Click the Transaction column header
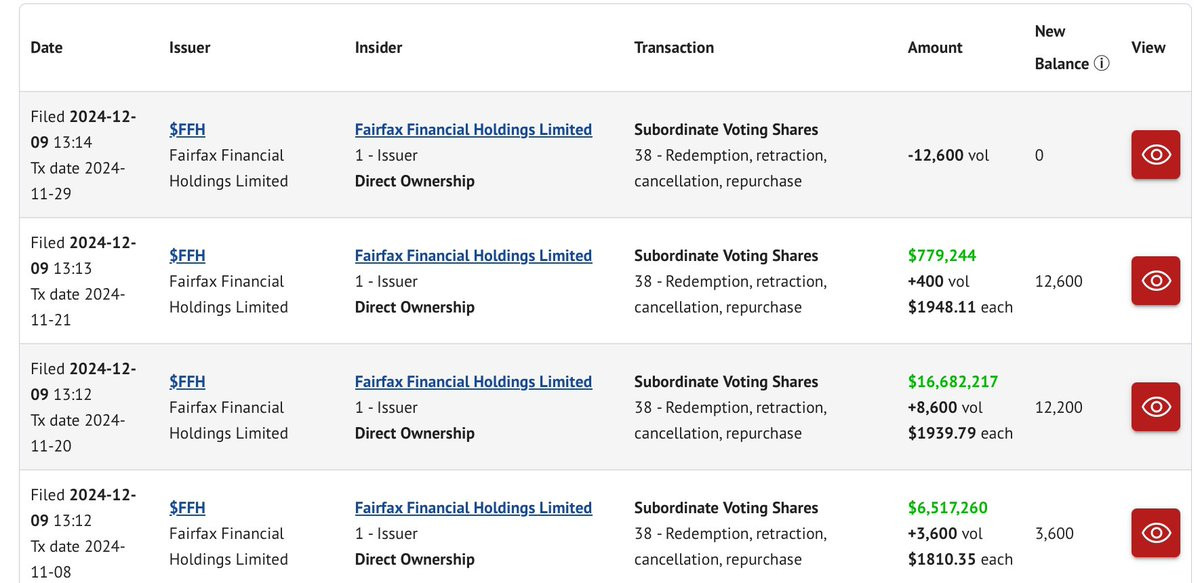Viewport: 1200px width, 583px height. (x=674, y=47)
